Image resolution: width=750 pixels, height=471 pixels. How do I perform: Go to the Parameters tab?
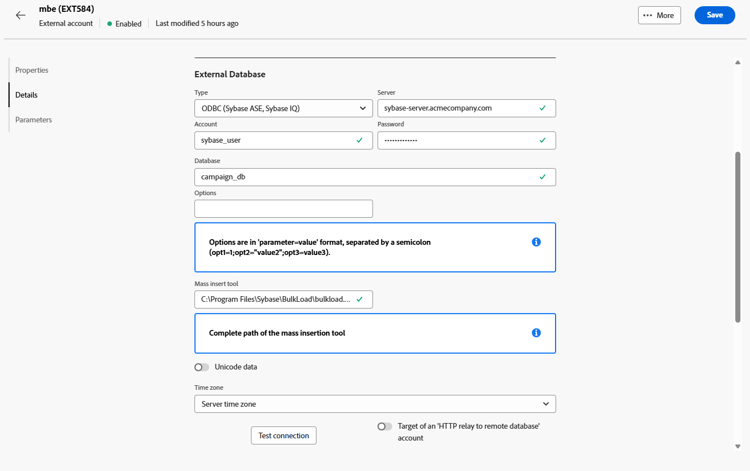pos(34,120)
